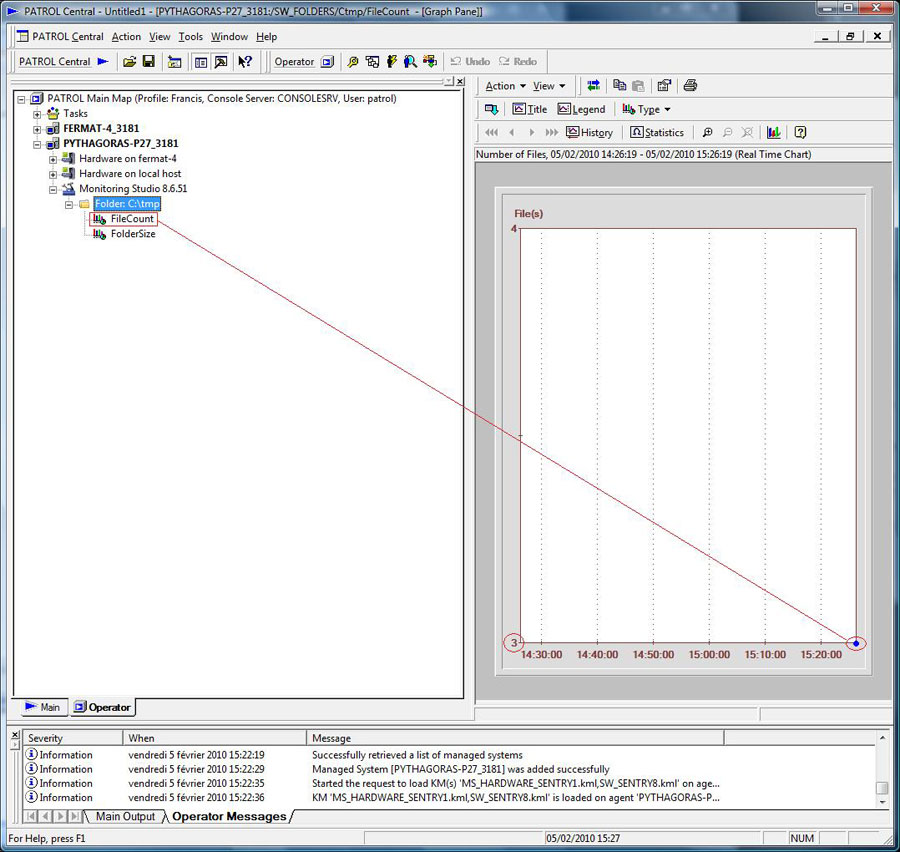The width and height of the screenshot is (900, 852).
Task: Collapse the Monitoring Studio 8.6.51 node
Action: 54,189
